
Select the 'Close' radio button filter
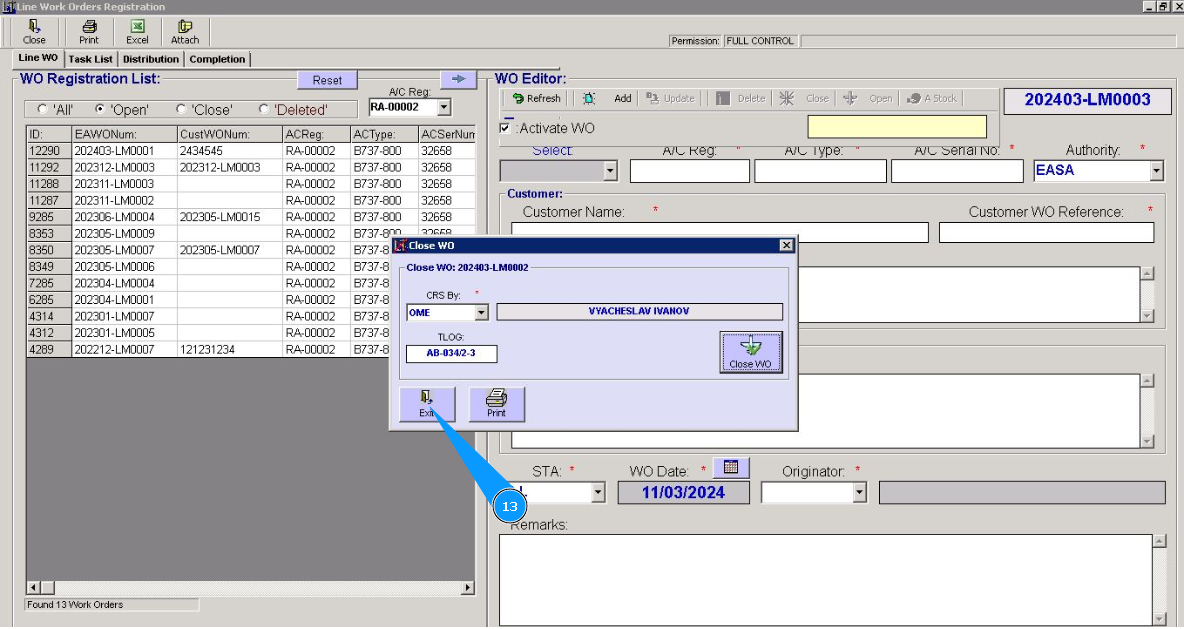coord(181,109)
